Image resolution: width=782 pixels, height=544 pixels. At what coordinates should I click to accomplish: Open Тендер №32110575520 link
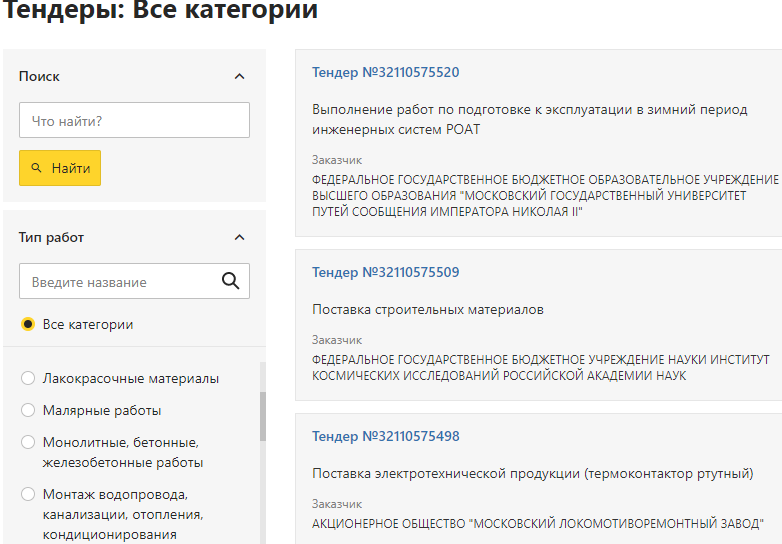coord(386,72)
